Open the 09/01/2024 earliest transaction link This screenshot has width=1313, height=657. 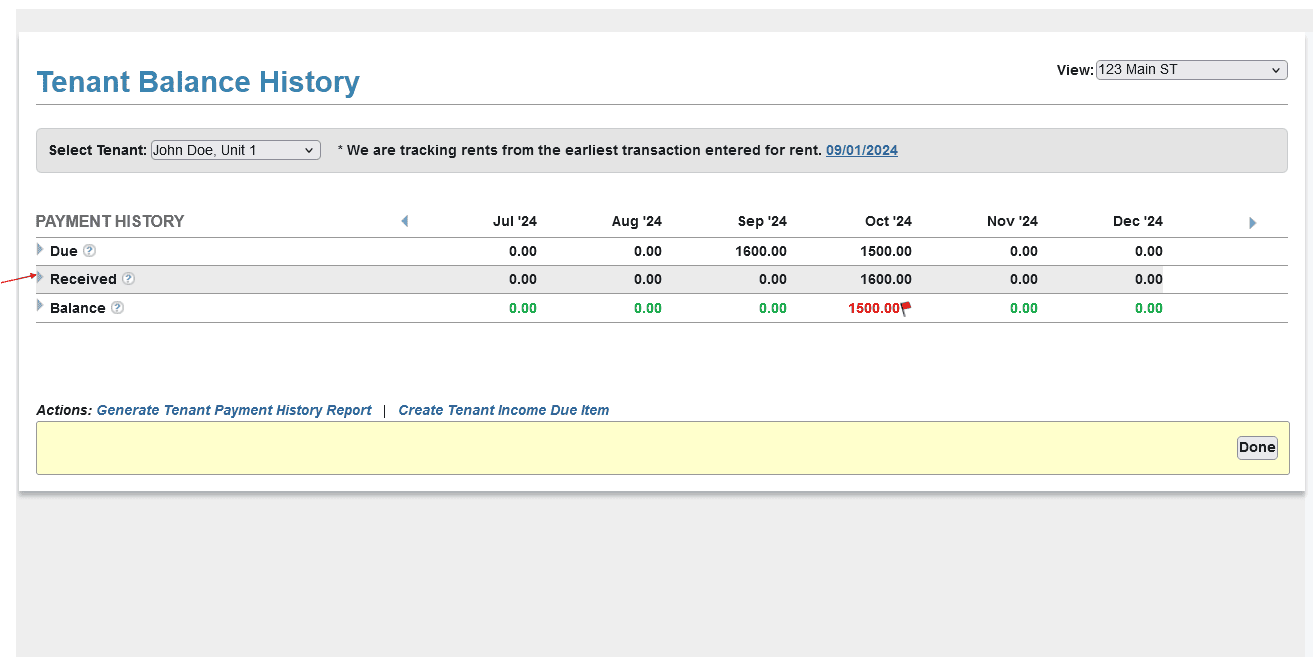(x=861, y=150)
